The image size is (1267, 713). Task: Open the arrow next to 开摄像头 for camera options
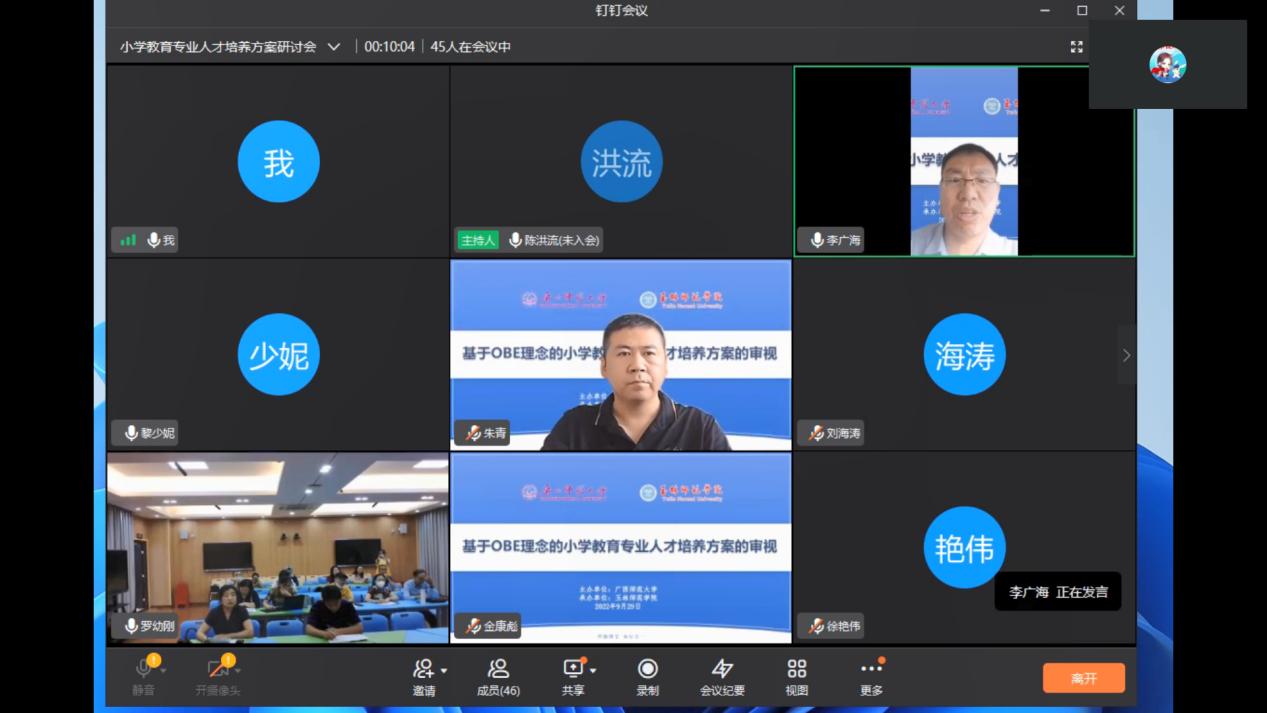[238, 670]
